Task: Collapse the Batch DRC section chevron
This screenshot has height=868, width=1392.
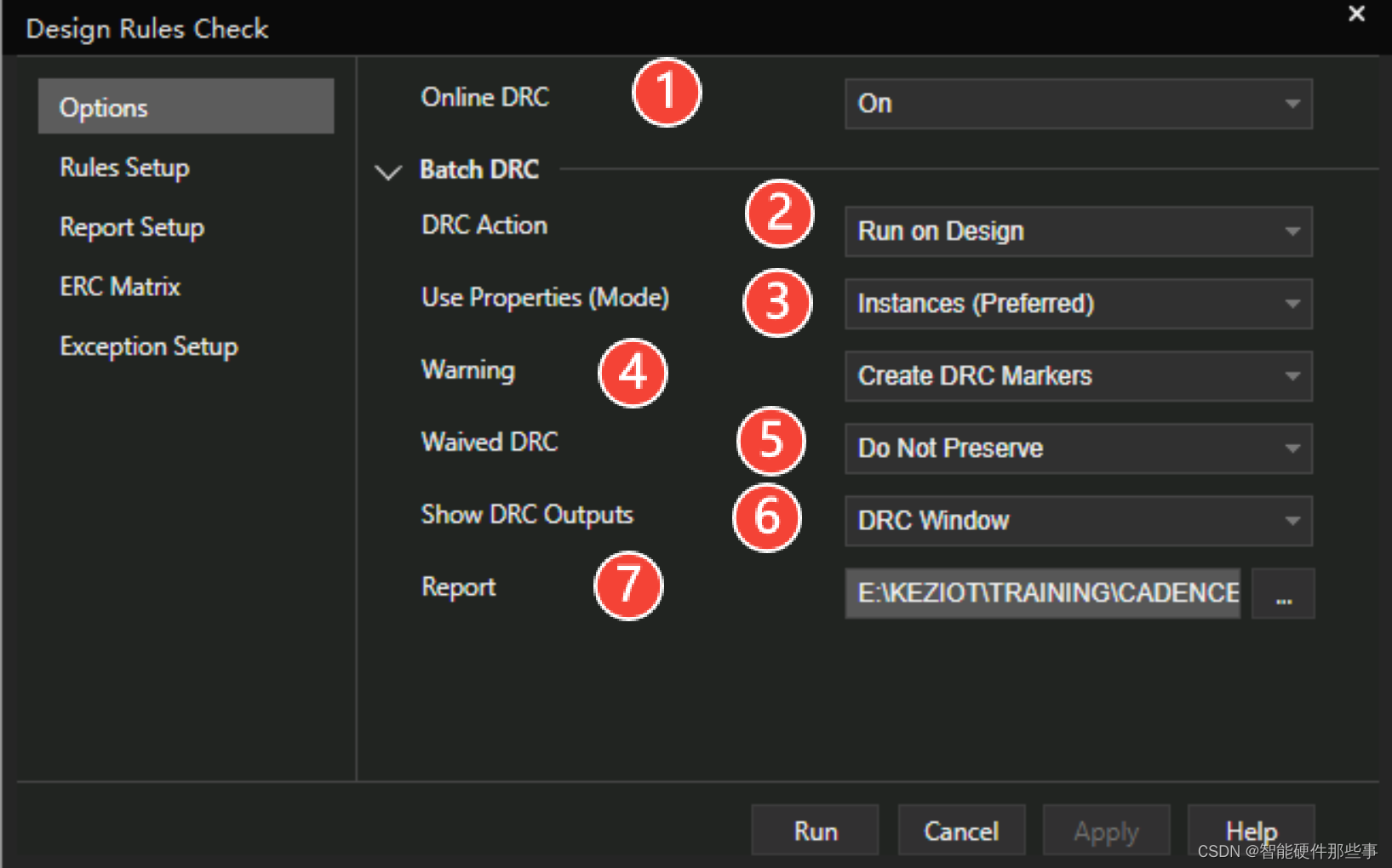Action: pos(388,172)
